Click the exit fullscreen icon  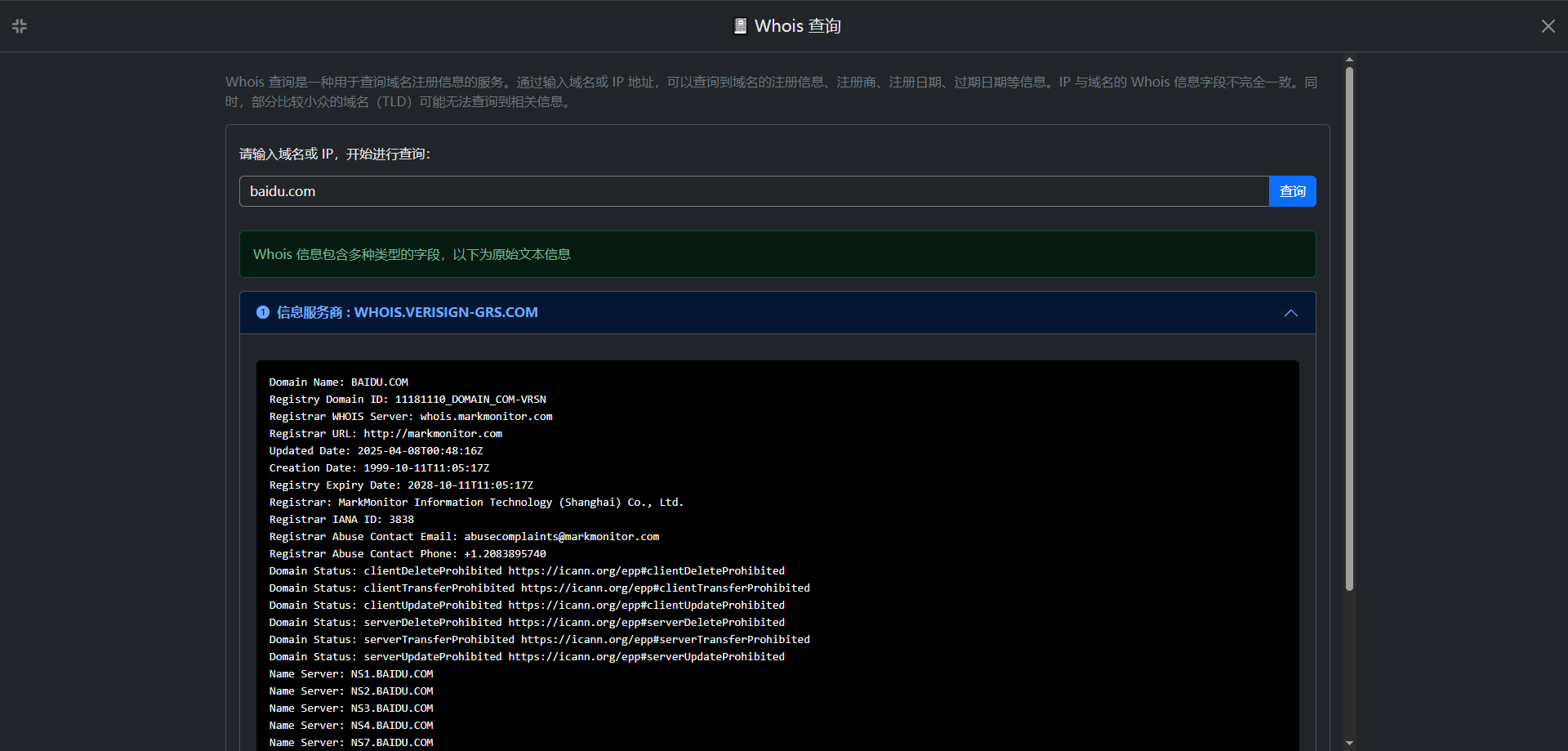coord(20,26)
